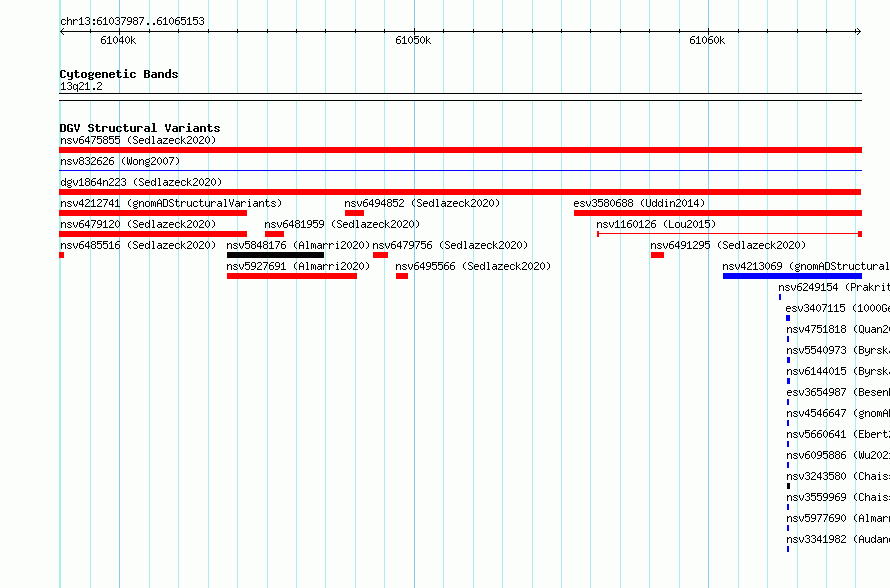Screen dimensions: 890x588
Task: Select the esv3654987 variant label
Action: pyautogui.click(x=838, y=392)
